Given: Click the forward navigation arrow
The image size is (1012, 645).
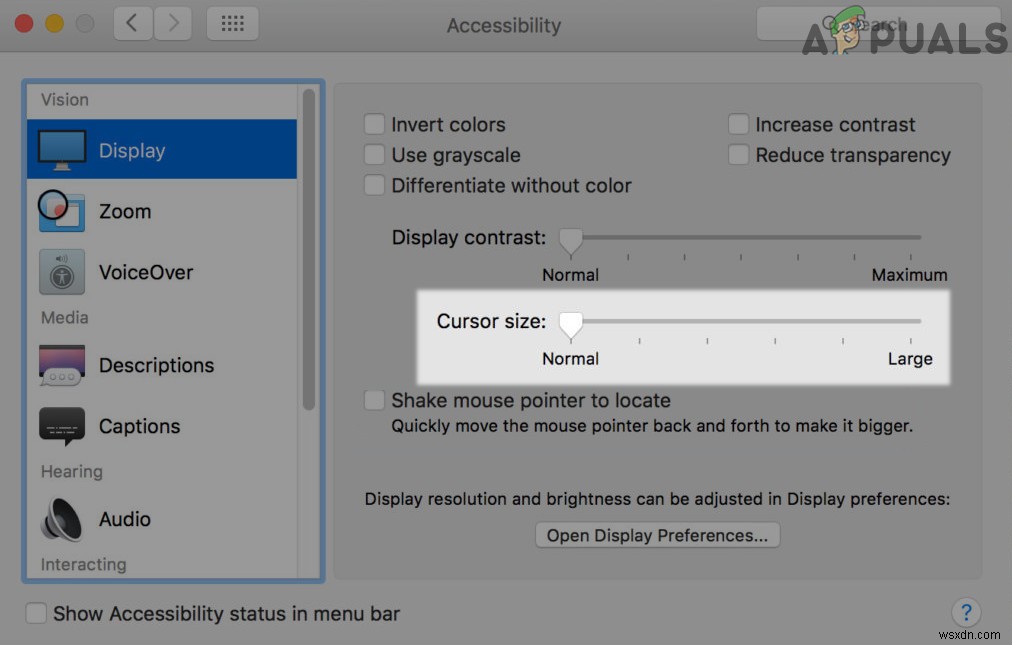Looking at the screenshot, I should click(172, 23).
